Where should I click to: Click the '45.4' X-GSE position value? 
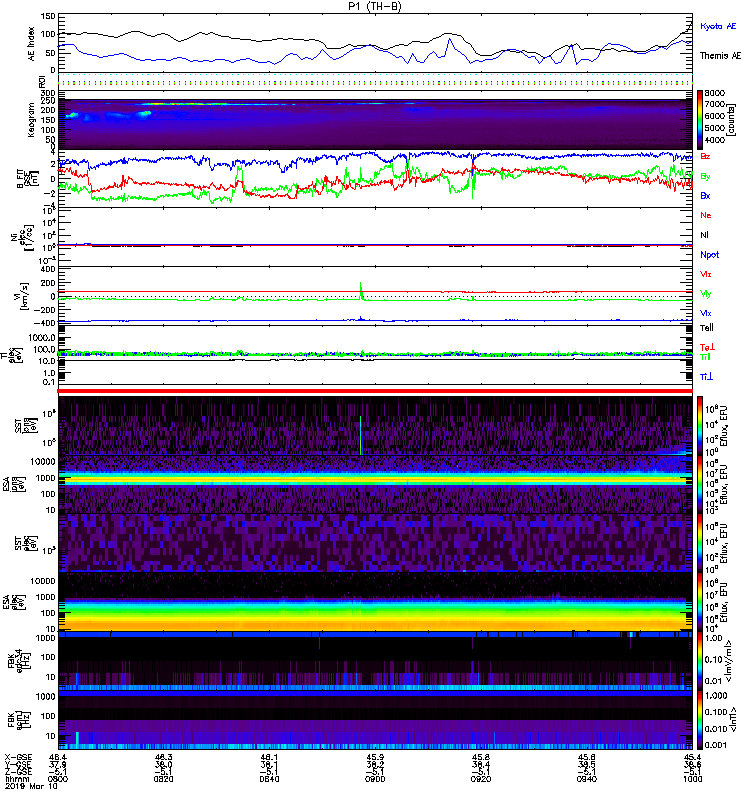692,758
